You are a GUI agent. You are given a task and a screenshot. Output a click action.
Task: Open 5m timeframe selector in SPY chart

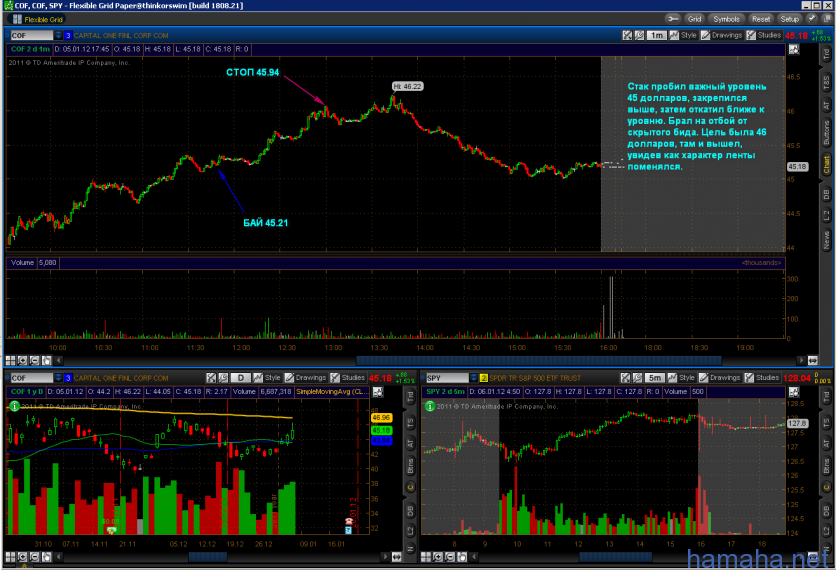[655, 378]
